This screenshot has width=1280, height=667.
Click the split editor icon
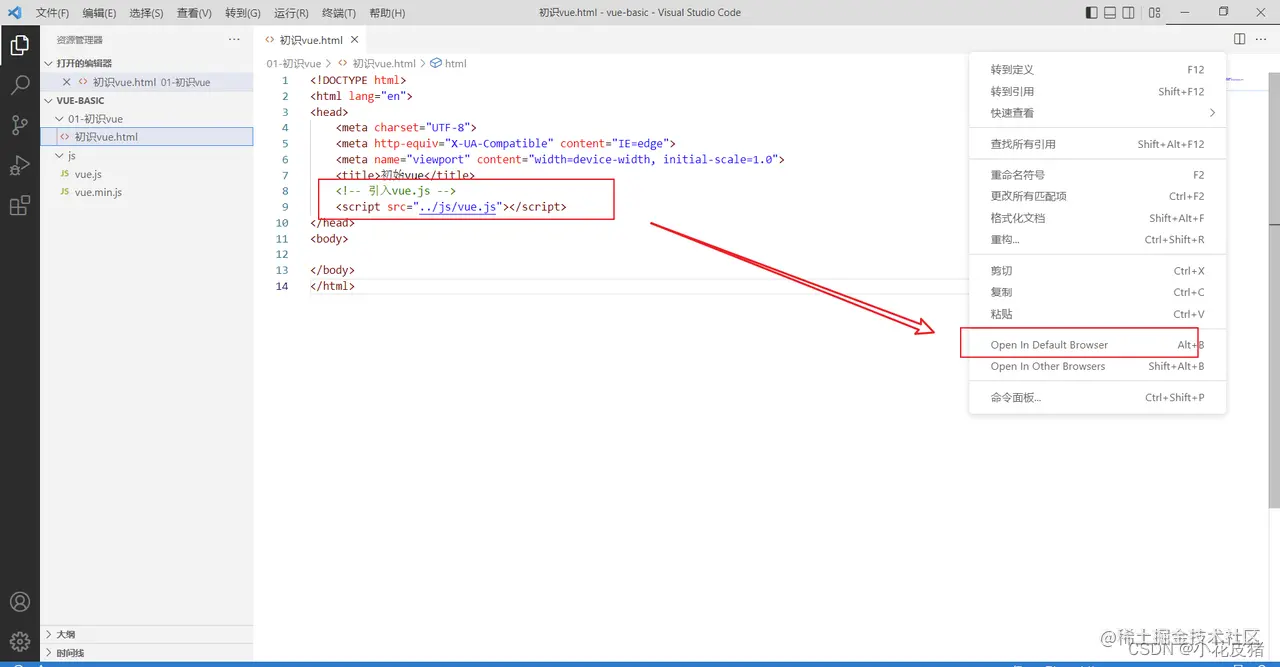coord(1239,39)
